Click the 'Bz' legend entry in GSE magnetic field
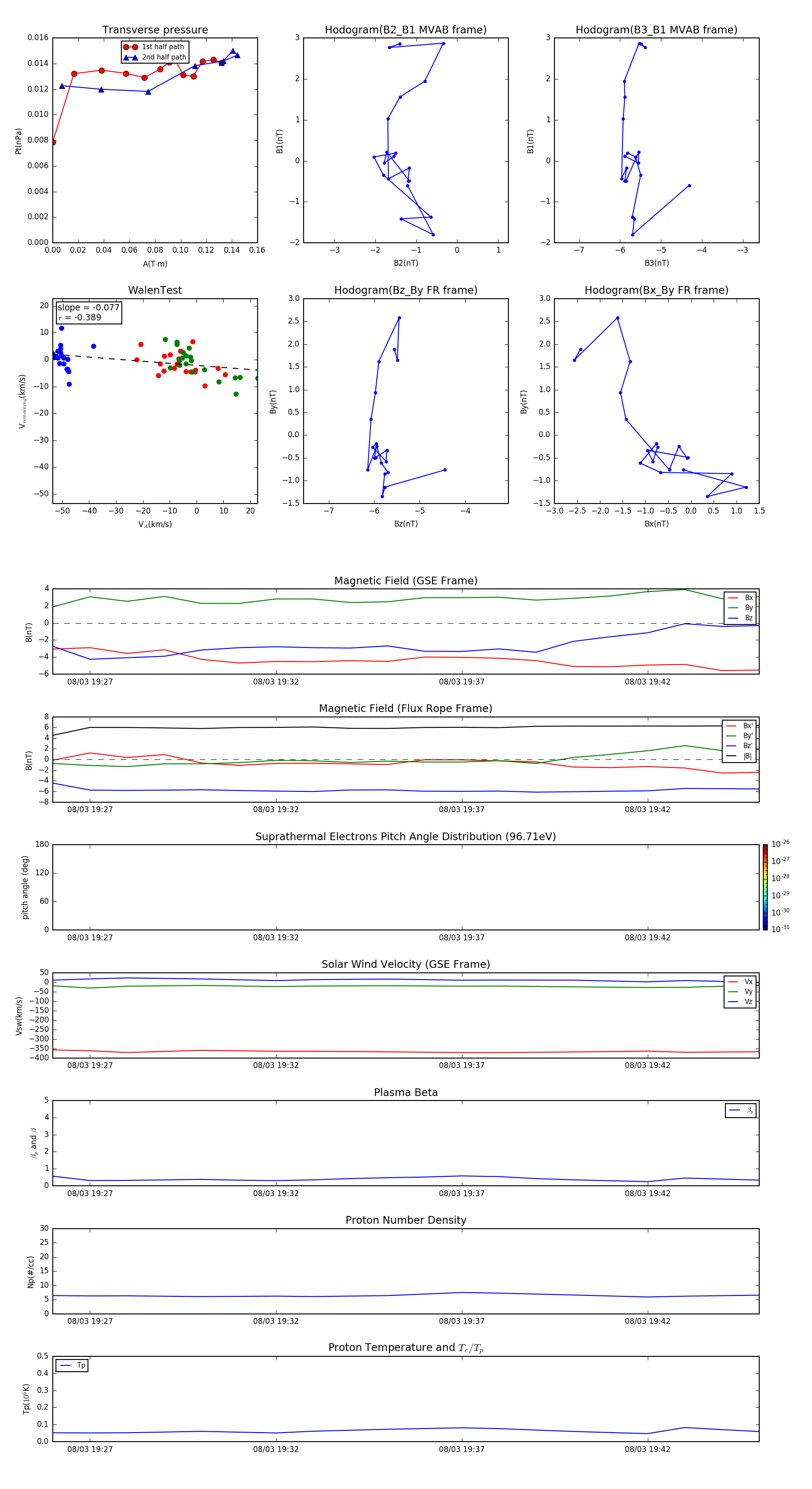812x1489 pixels. pos(740,618)
